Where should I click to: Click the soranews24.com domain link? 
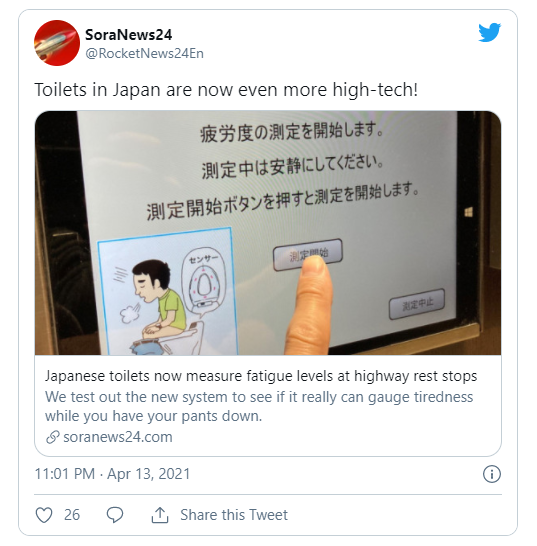point(118,437)
